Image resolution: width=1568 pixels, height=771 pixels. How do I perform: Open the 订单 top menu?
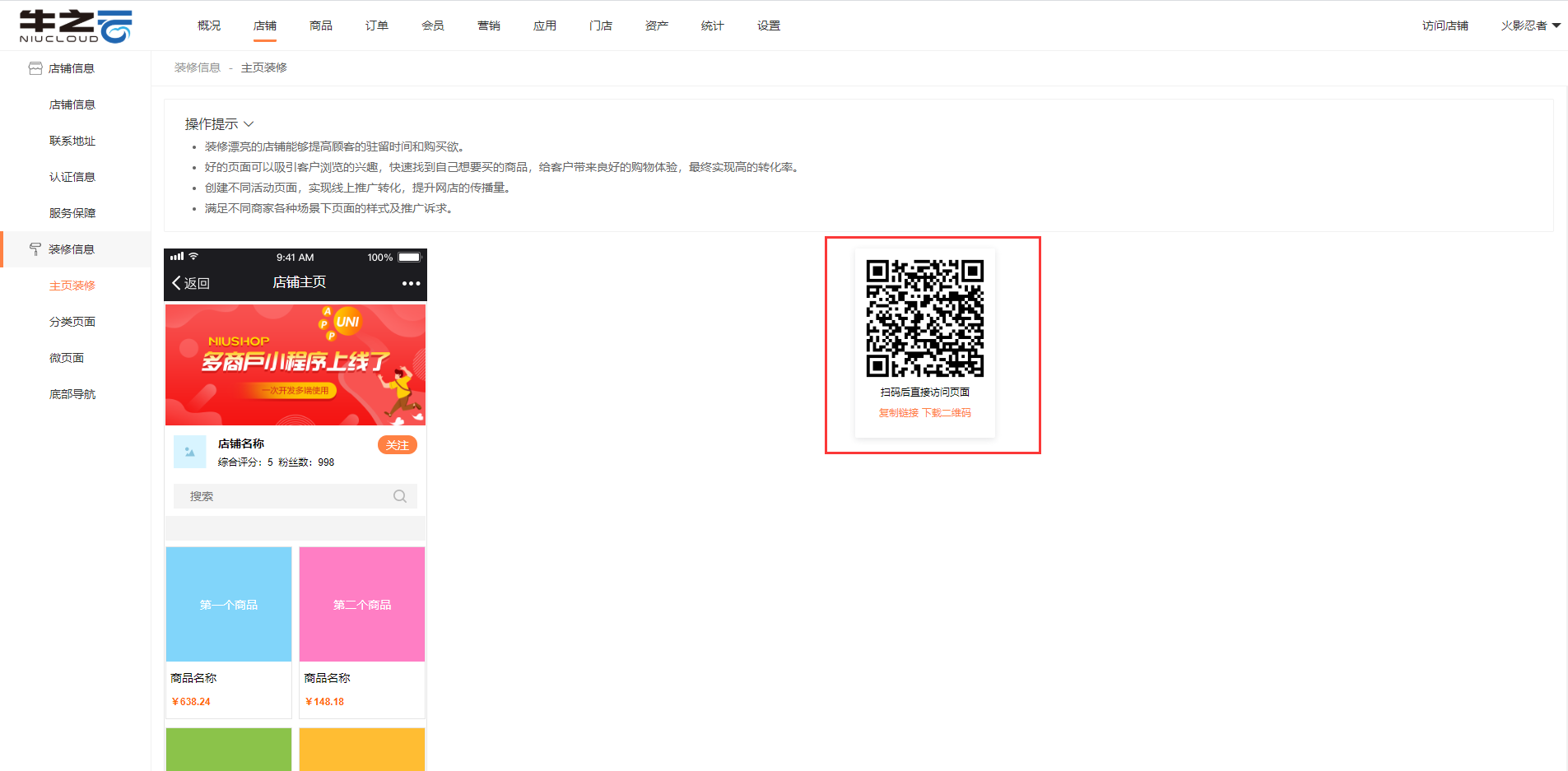377,26
